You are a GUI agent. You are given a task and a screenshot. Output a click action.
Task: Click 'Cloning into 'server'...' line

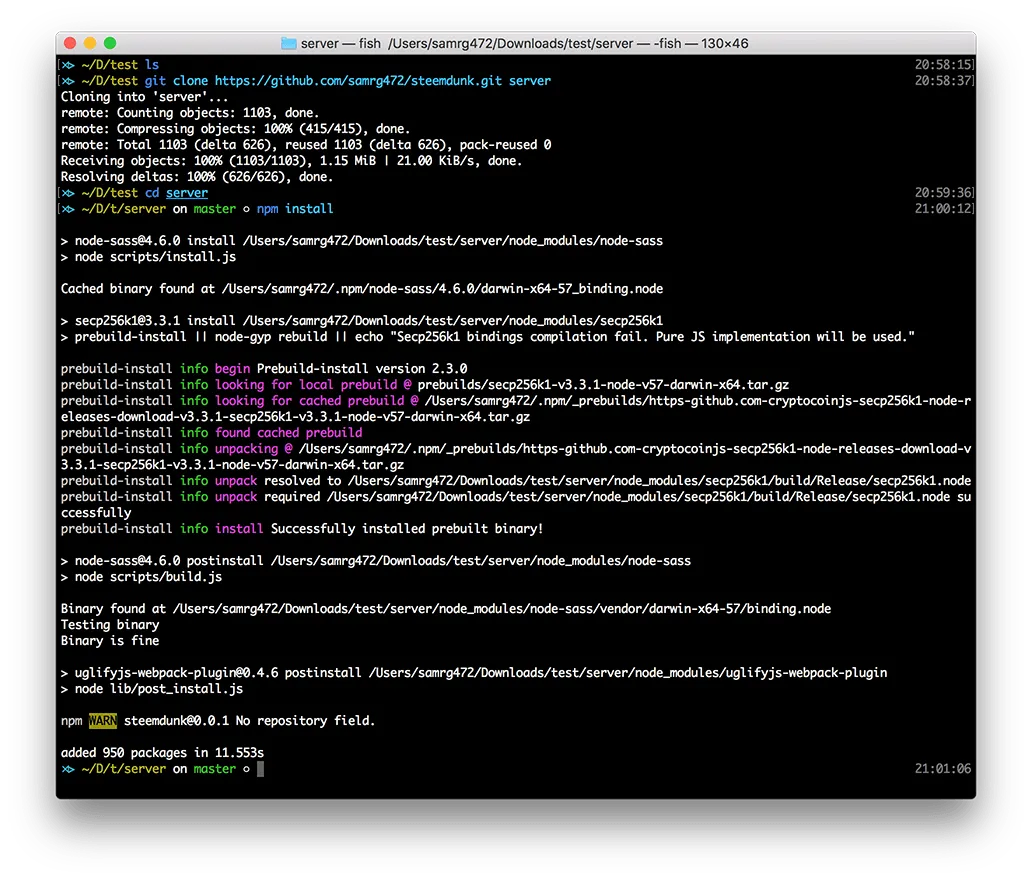coord(144,97)
